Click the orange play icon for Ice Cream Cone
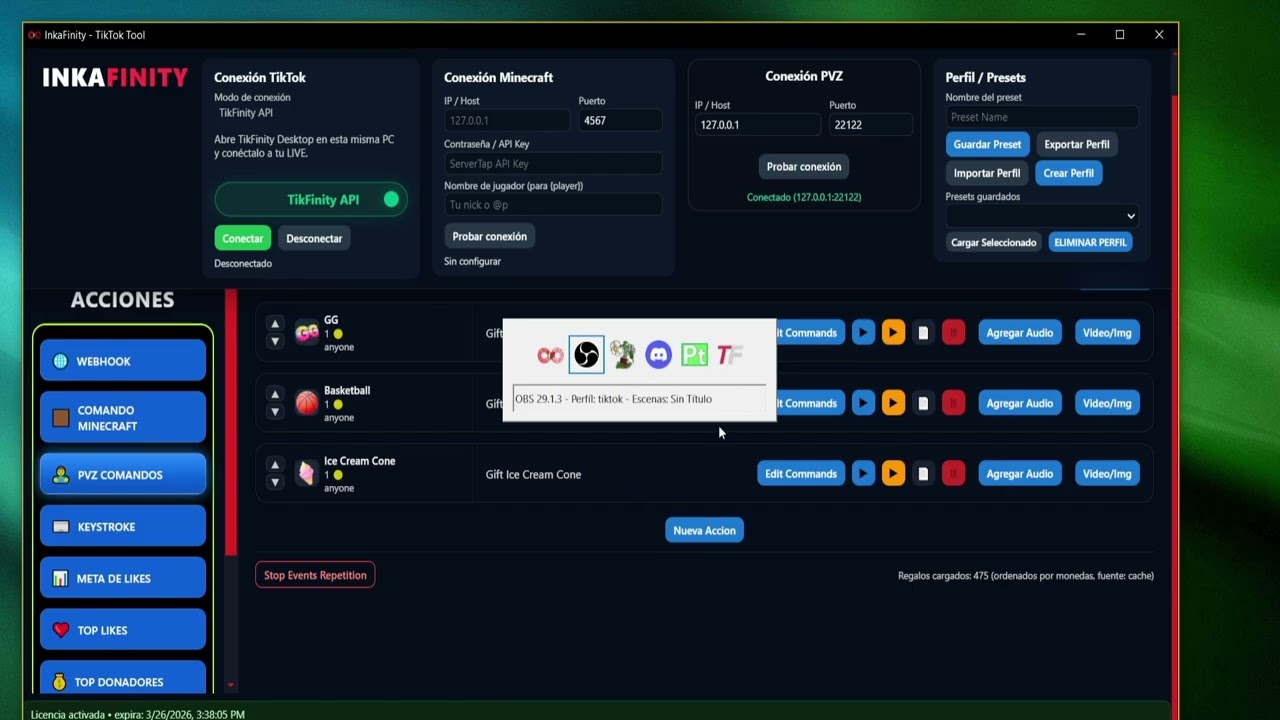Image resolution: width=1280 pixels, height=720 pixels. 894,473
